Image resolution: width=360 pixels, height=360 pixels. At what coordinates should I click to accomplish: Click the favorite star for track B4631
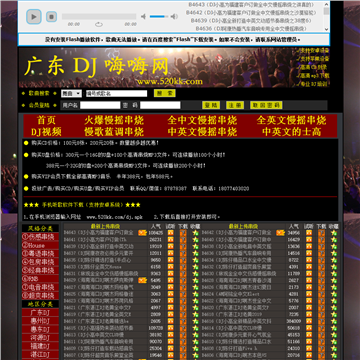(195, 274)
